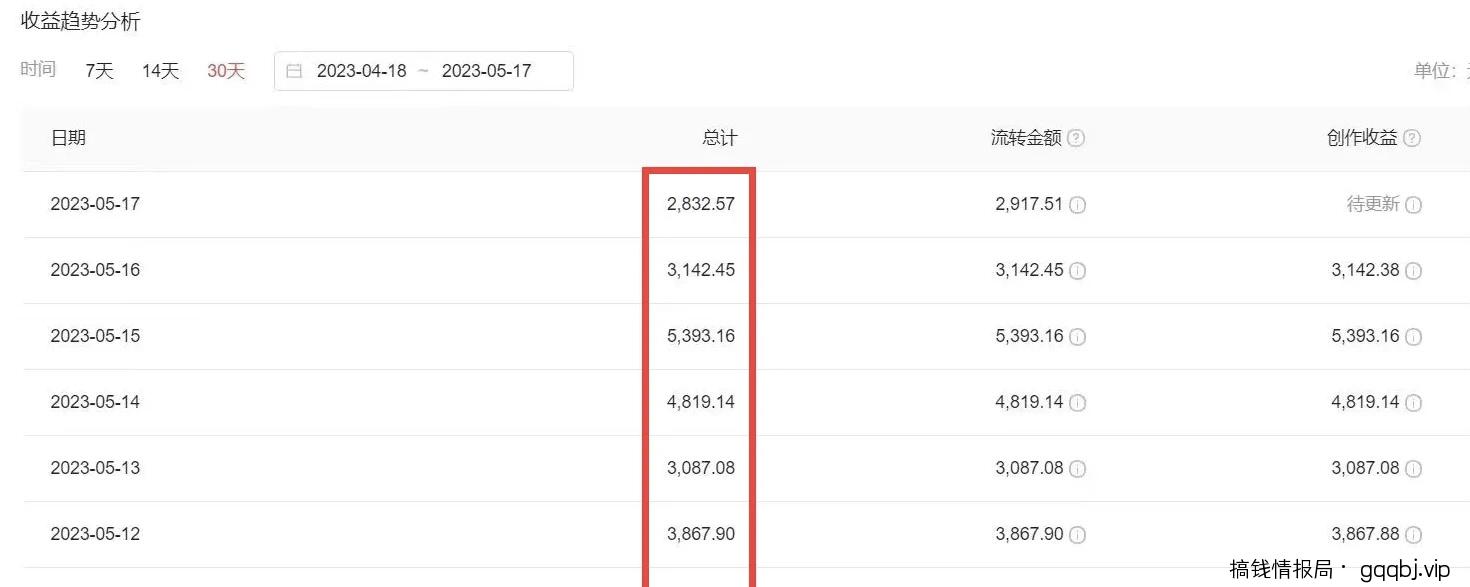Switch time range to 14天
This screenshot has width=1470, height=587.
(x=160, y=71)
